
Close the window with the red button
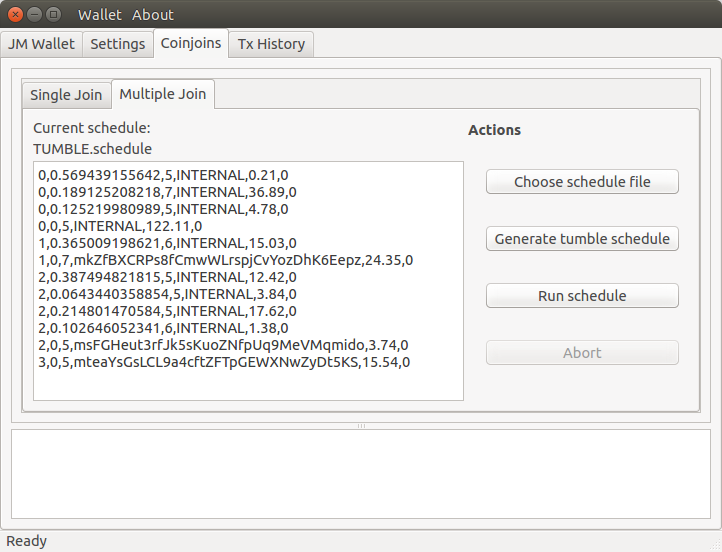coord(15,14)
